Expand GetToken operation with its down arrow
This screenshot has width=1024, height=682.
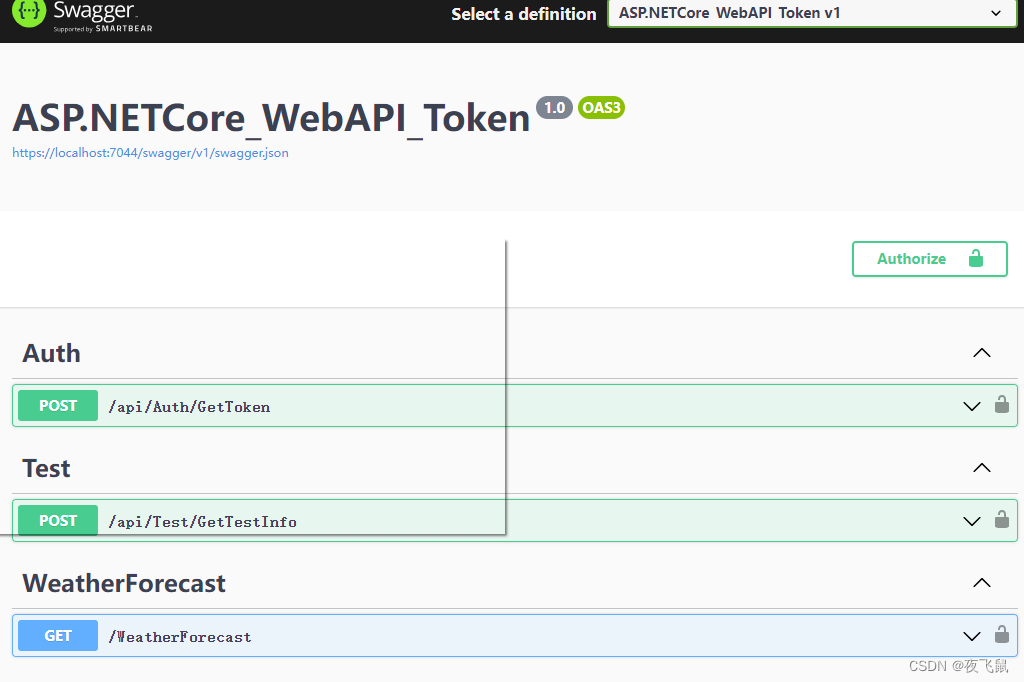[x=971, y=406]
